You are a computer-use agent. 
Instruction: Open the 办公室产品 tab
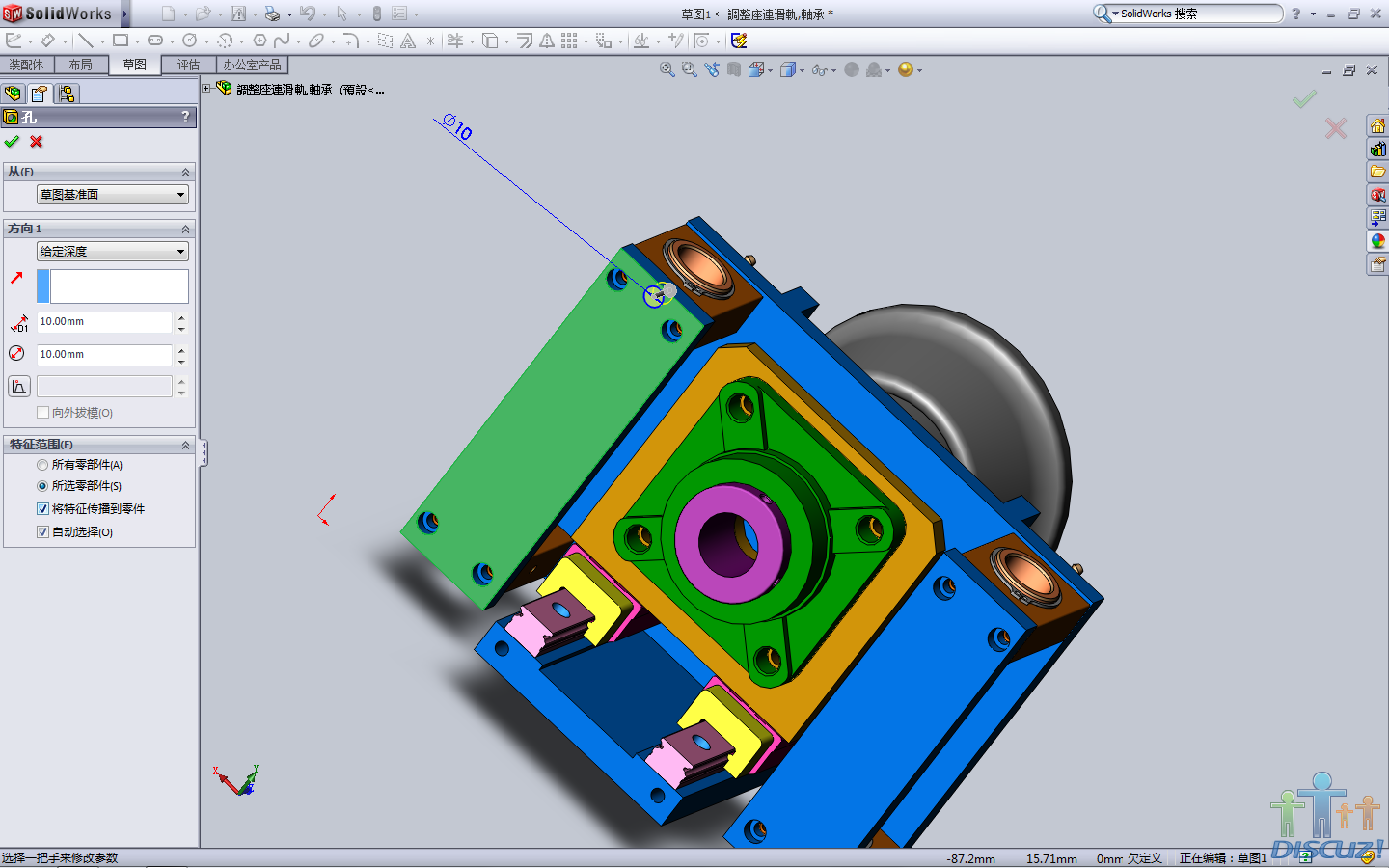coord(252,65)
